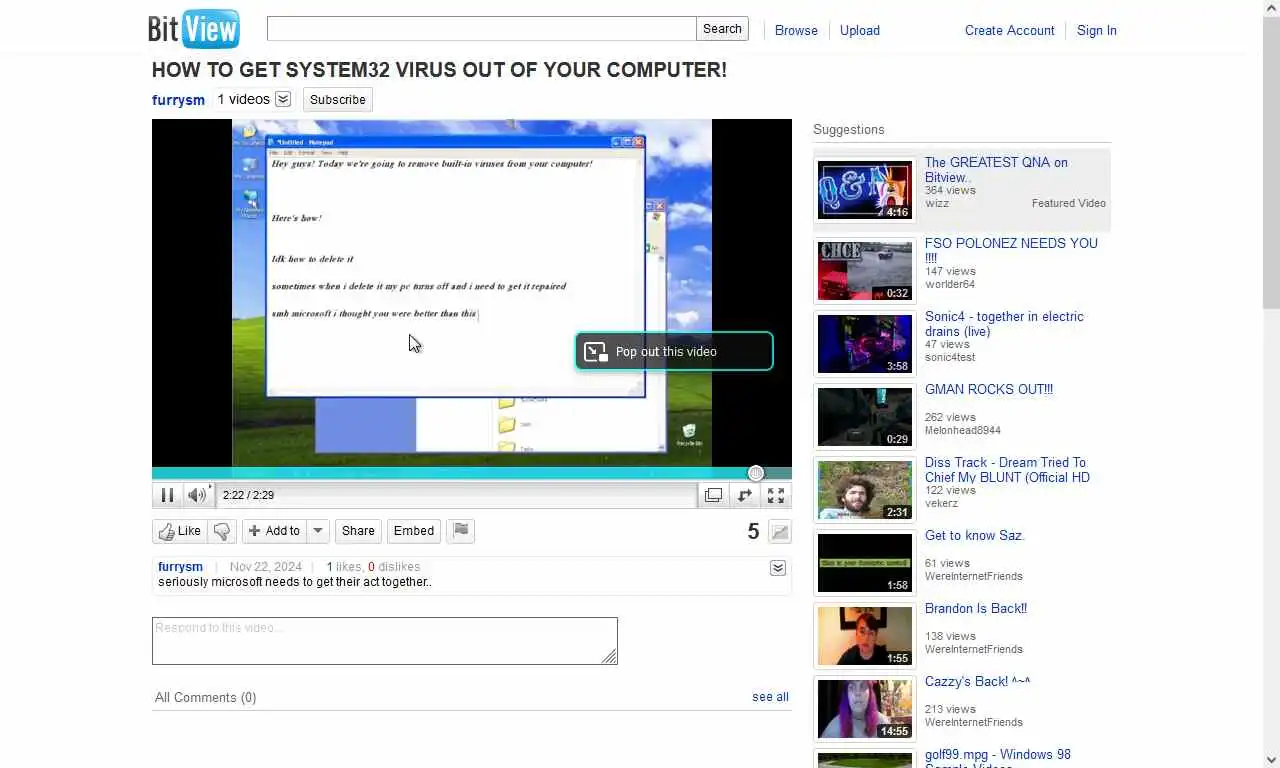This screenshot has width=1280, height=768.
Task: Click the video frame to toggle playback
Action: [472, 293]
